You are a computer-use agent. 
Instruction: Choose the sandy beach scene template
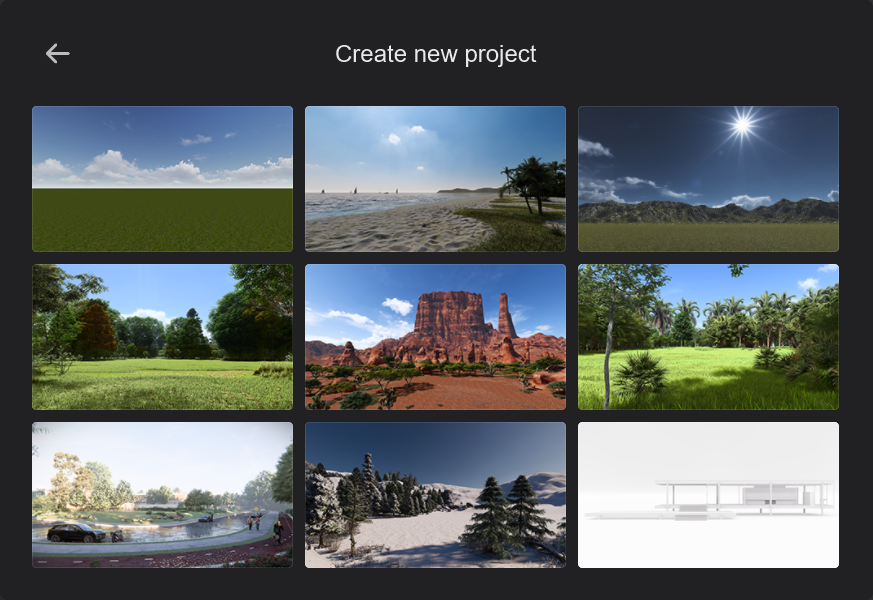435,179
